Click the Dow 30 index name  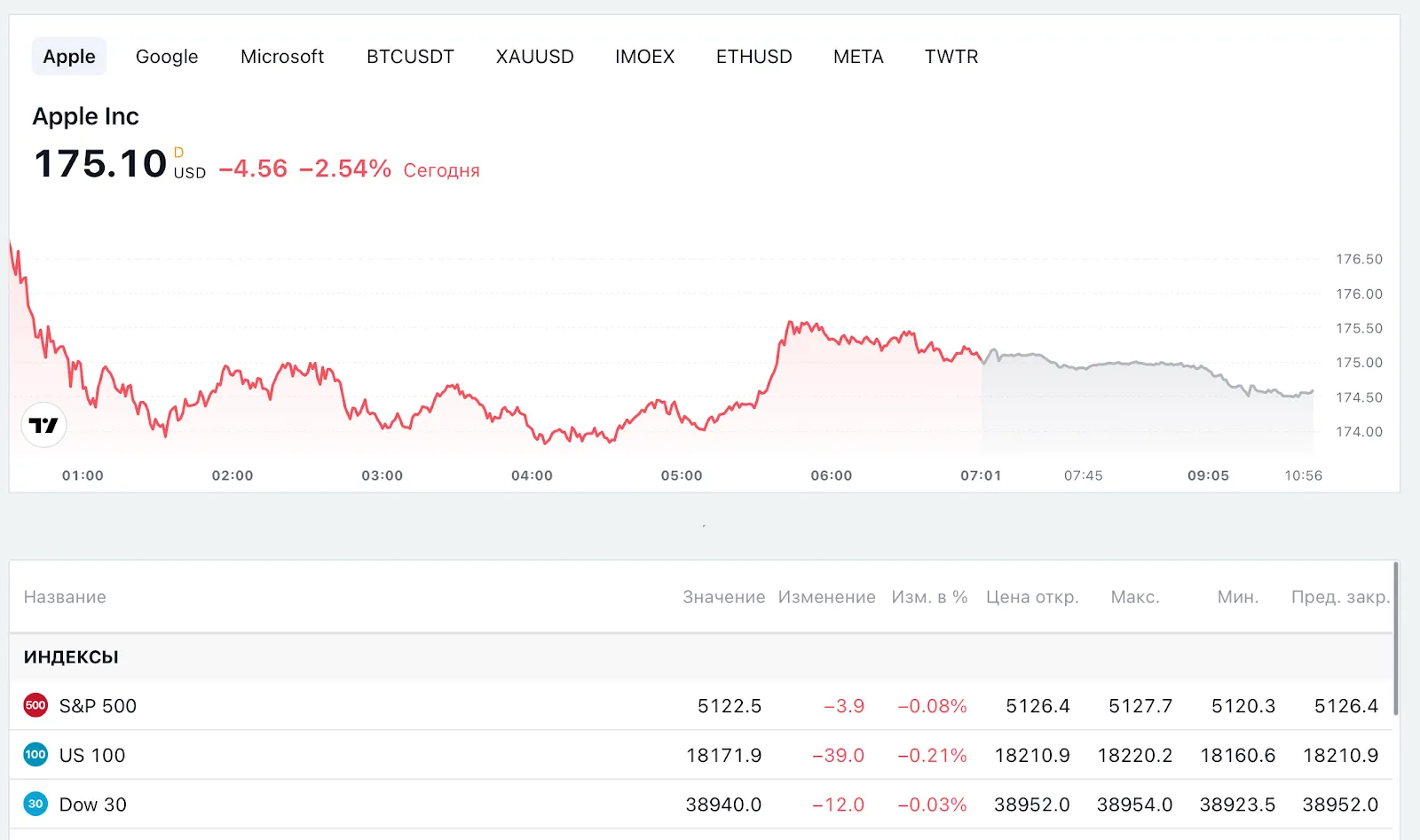(93, 805)
